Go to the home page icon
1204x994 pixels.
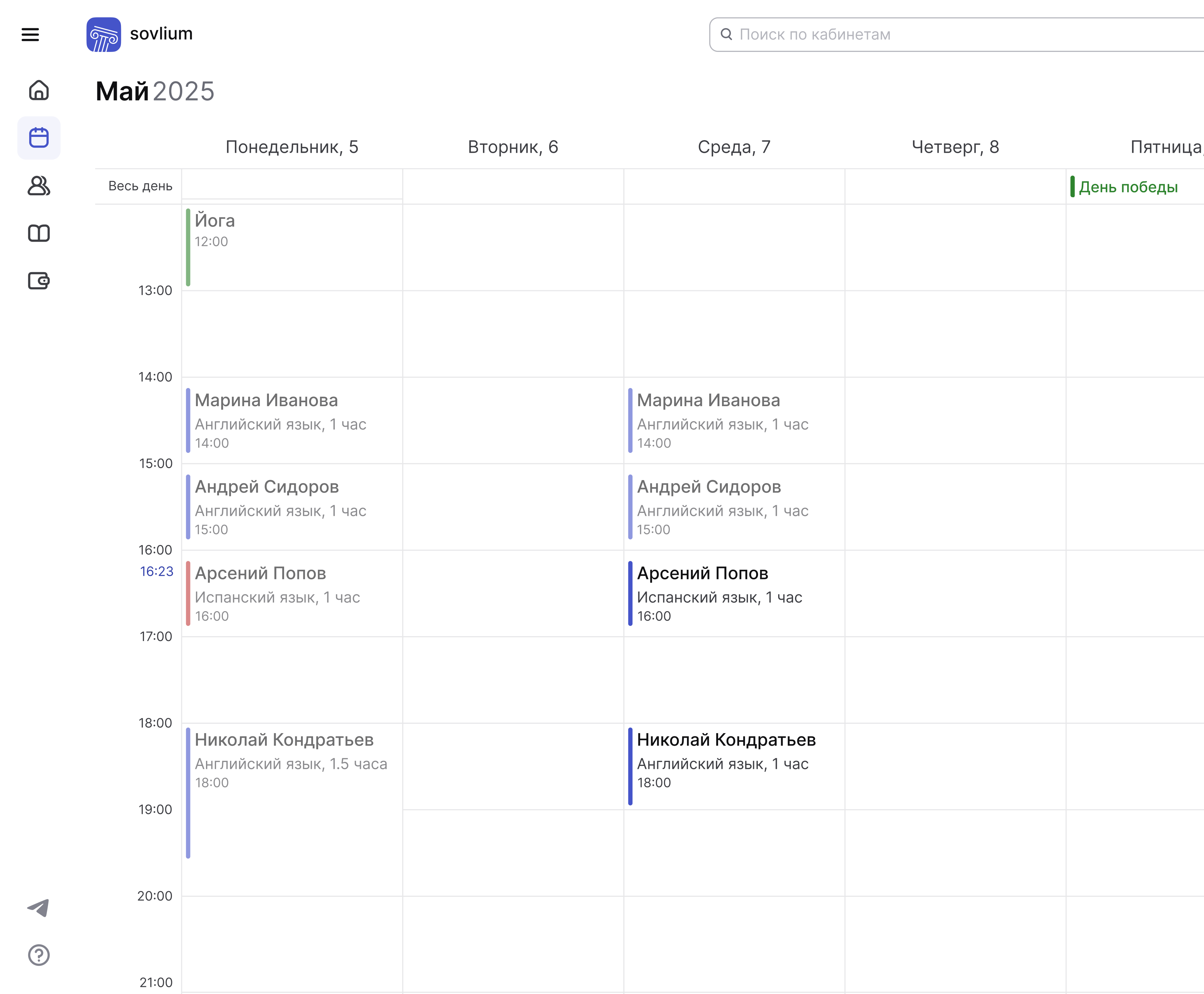[x=39, y=91]
